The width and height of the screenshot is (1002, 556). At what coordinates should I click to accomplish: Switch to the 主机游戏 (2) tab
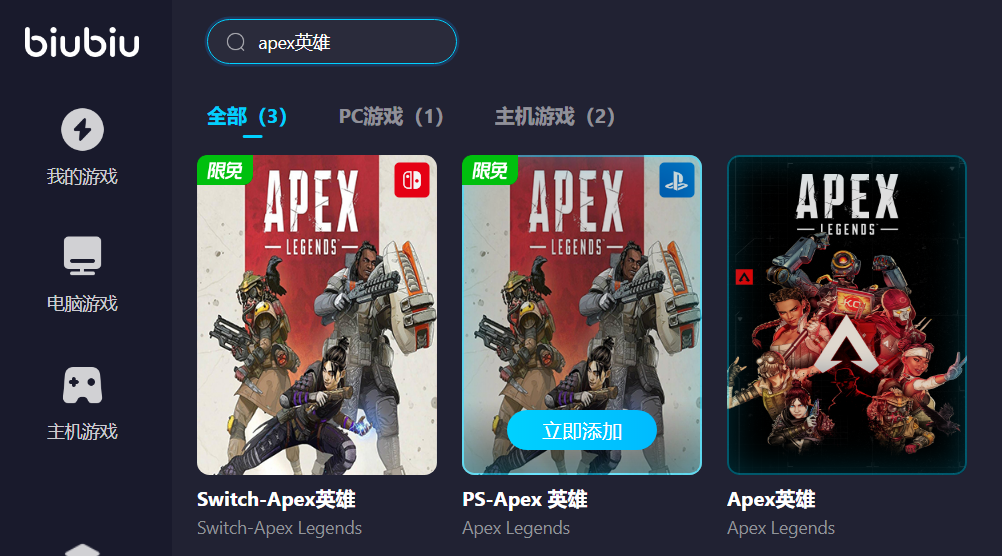point(555,116)
